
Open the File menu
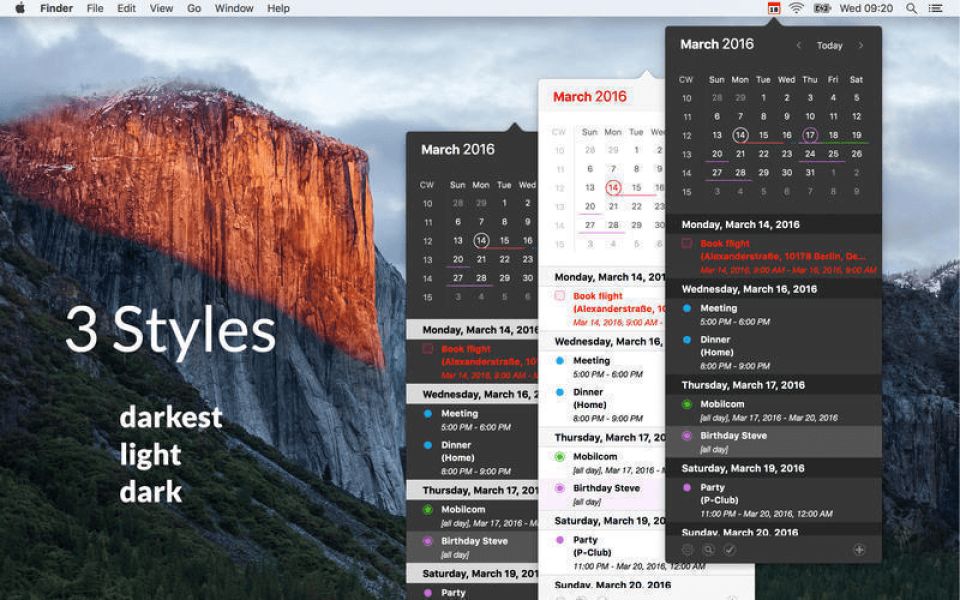pyautogui.click(x=95, y=9)
